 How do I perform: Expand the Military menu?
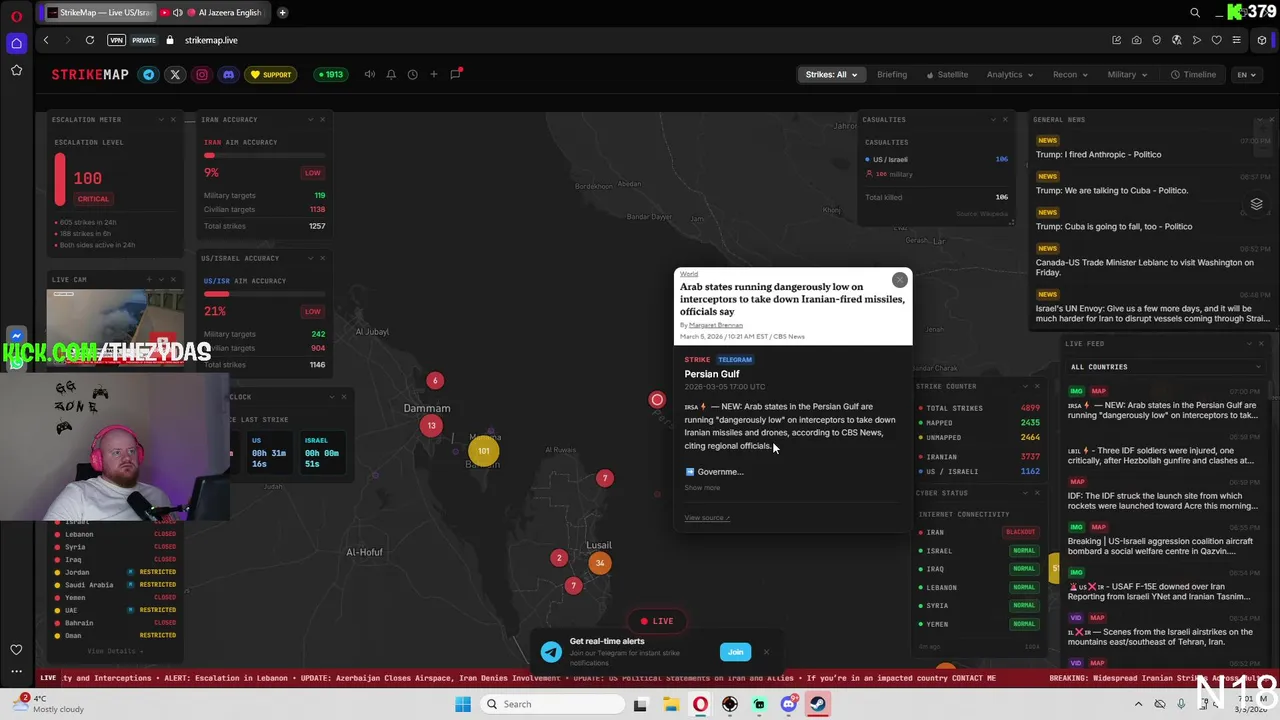tap(1127, 74)
